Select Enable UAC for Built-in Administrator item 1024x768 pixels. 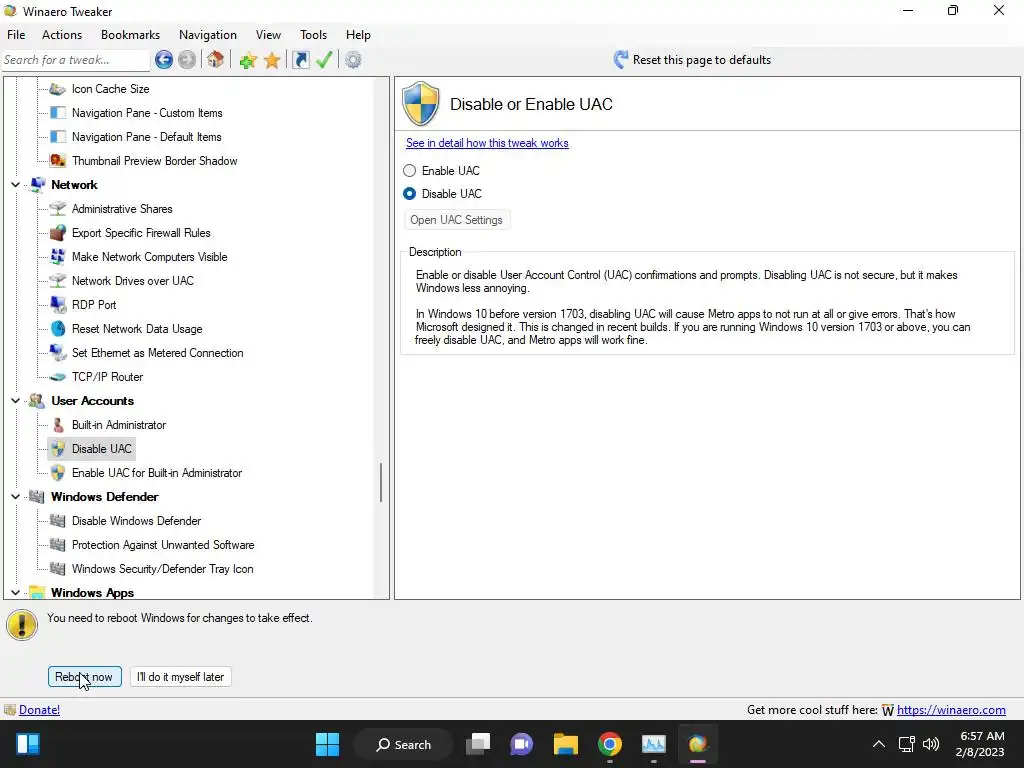(157, 473)
